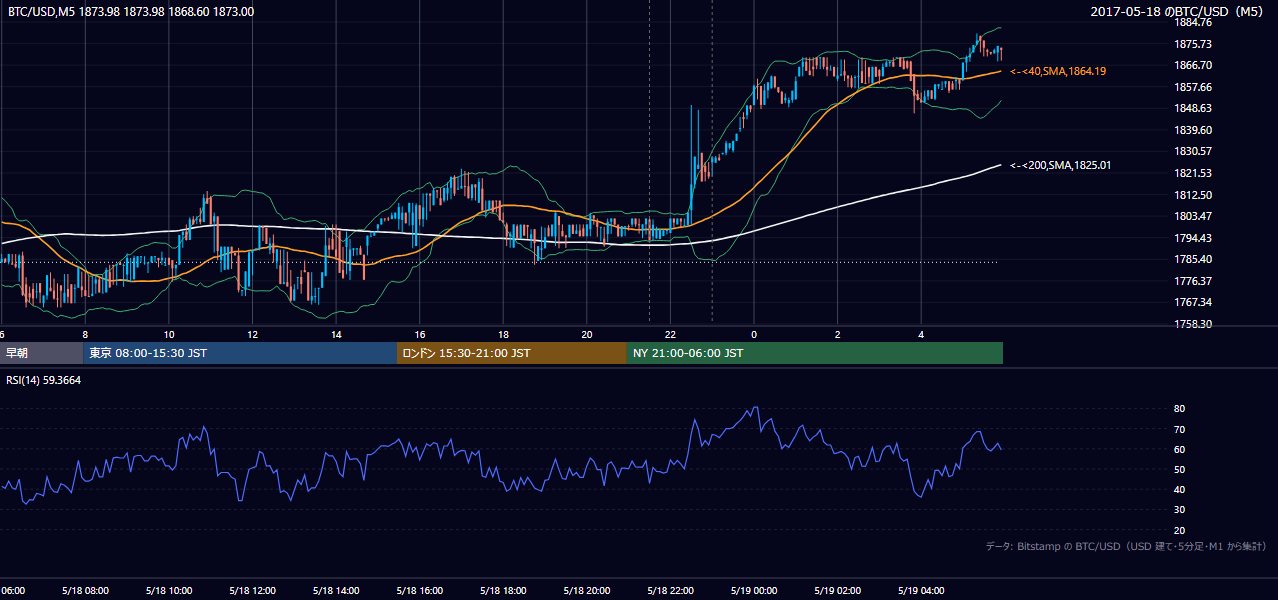The image size is (1278, 600).
Task: Click RSI axis level 70
Action: (x=1179, y=429)
